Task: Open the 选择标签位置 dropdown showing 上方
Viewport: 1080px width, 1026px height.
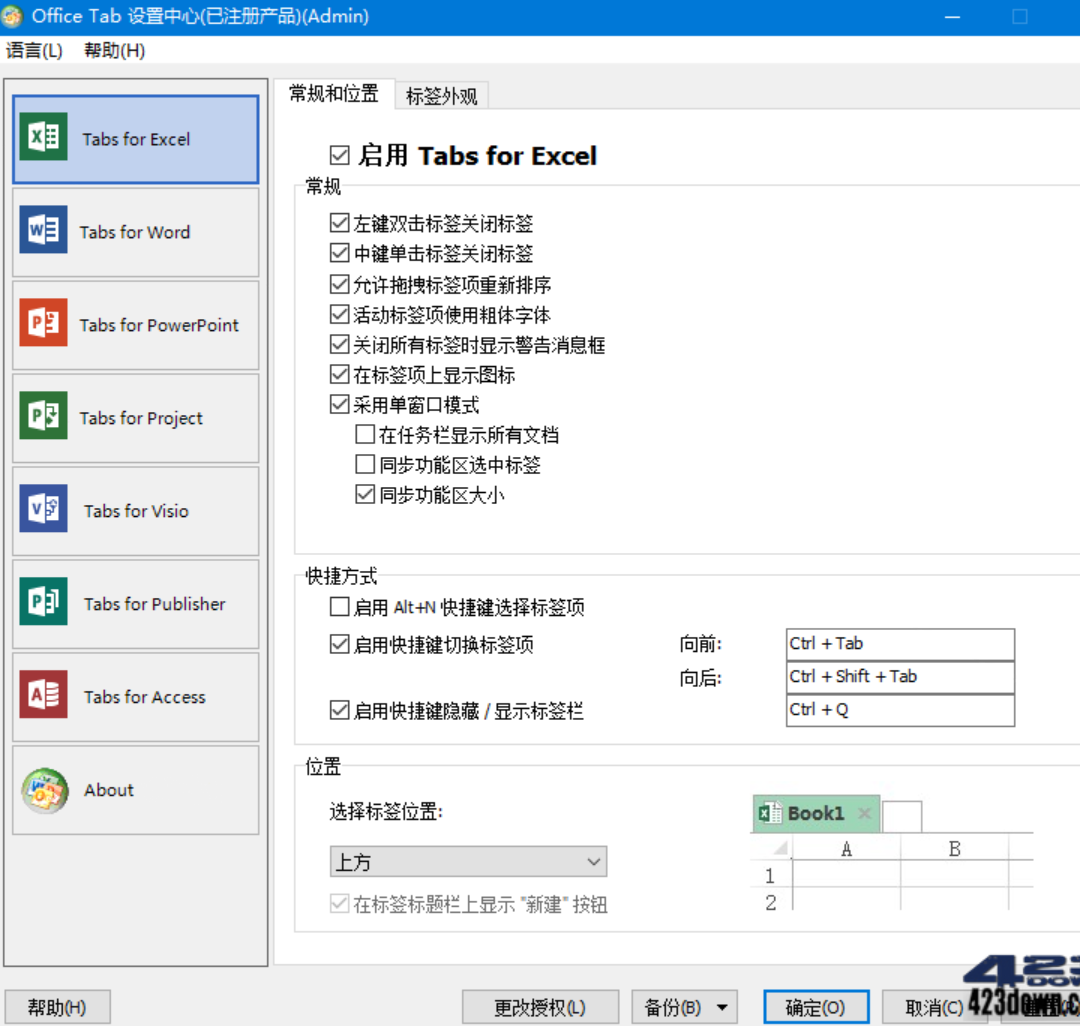Action: [x=468, y=861]
